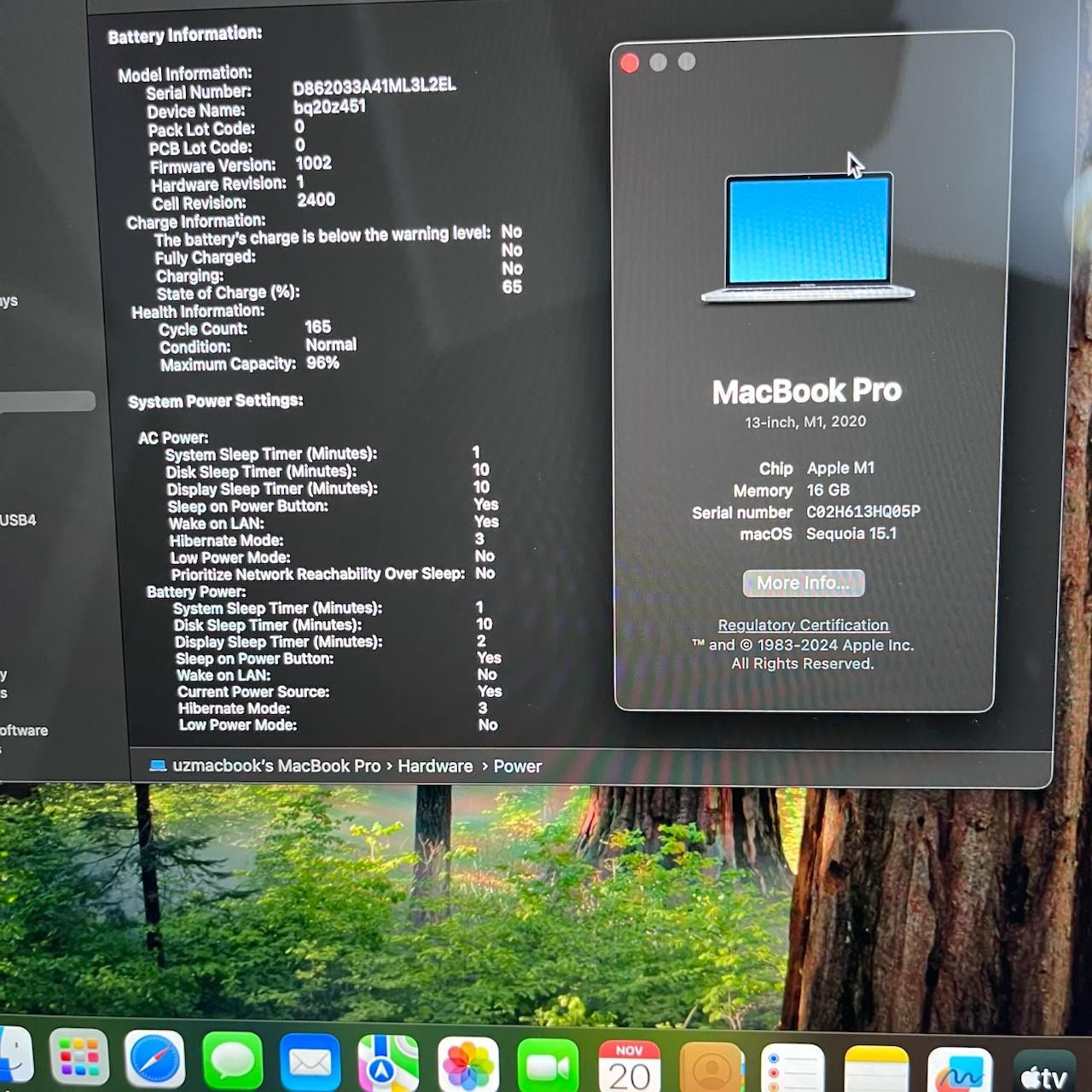Image resolution: width=1092 pixels, height=1092 pixels.
Task: Click Condition value Normal
Action: click(x=331, y=345)
